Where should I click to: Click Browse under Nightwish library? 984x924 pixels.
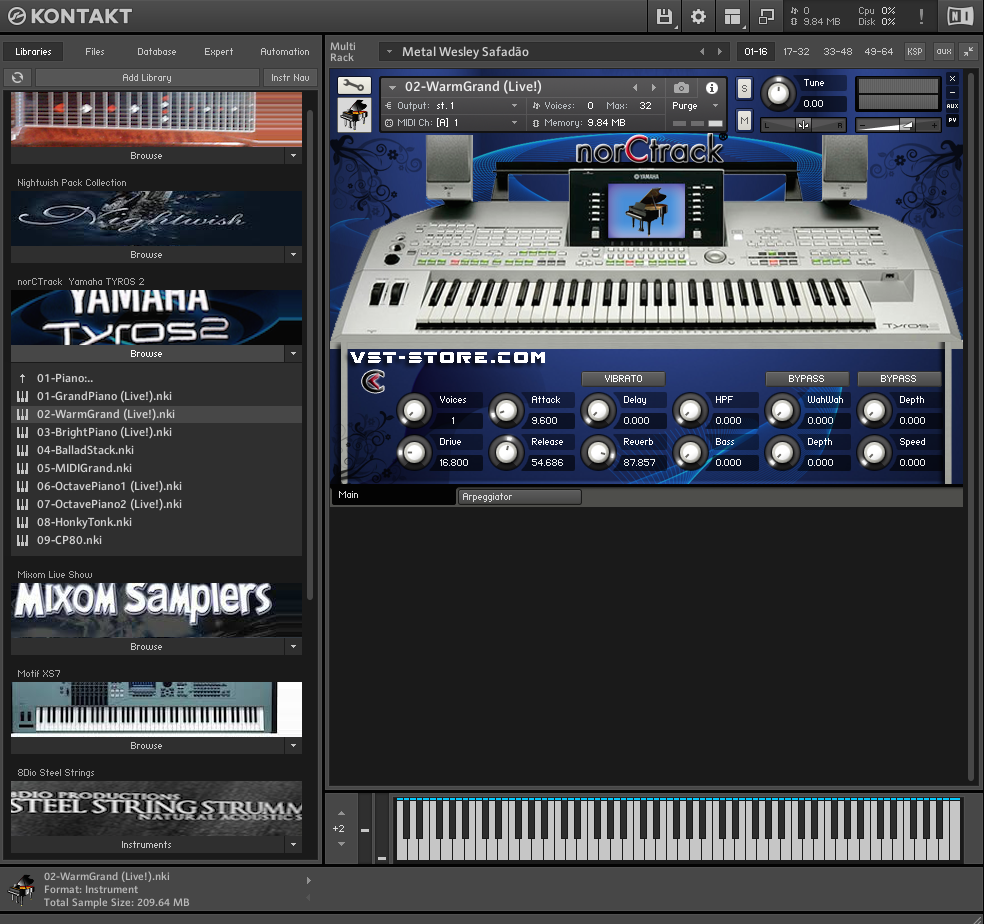[146, 254]
